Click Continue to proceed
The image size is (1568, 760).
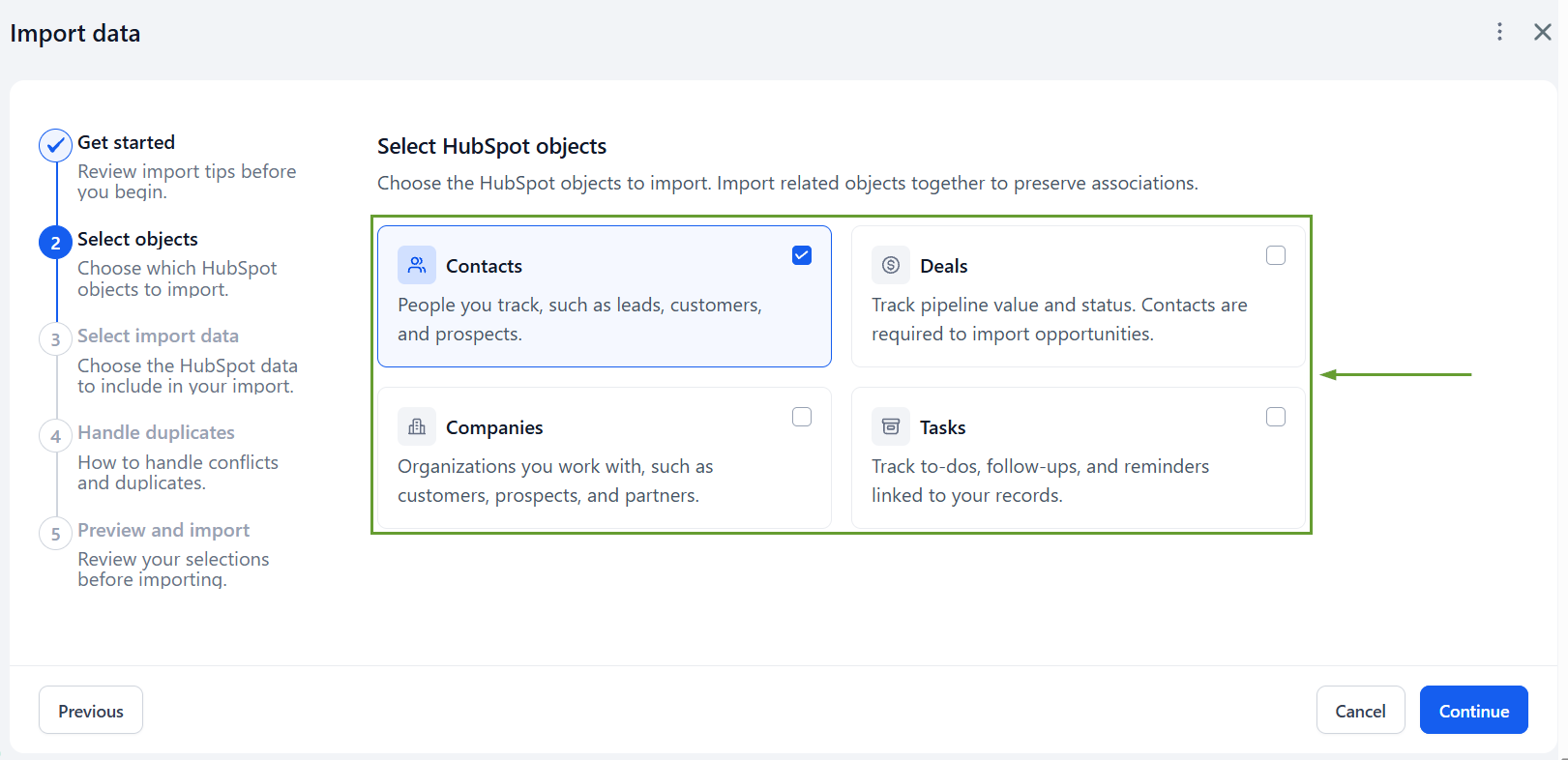pyautogui.click(x=1473, y=710)
